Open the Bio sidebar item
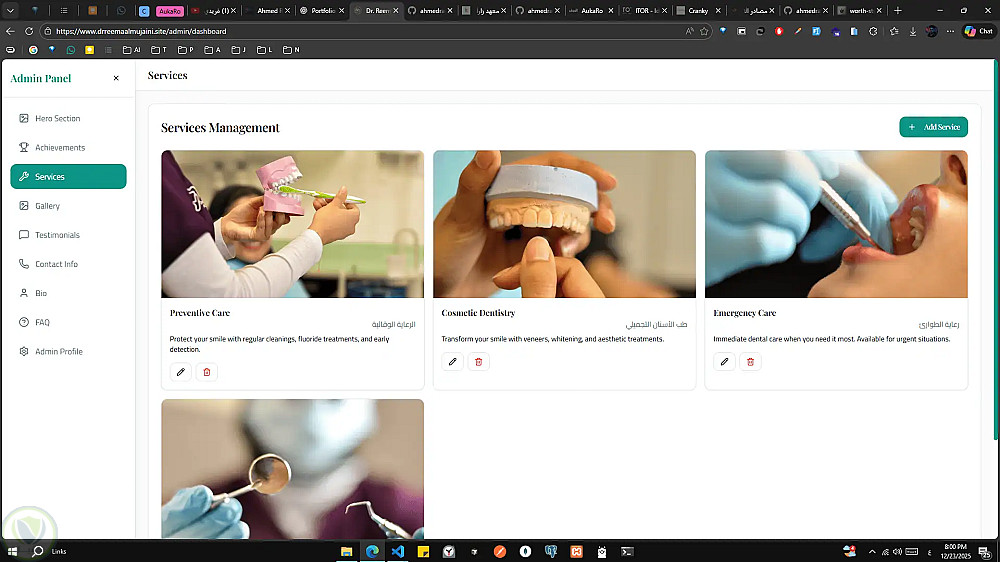 pos(68,293)
